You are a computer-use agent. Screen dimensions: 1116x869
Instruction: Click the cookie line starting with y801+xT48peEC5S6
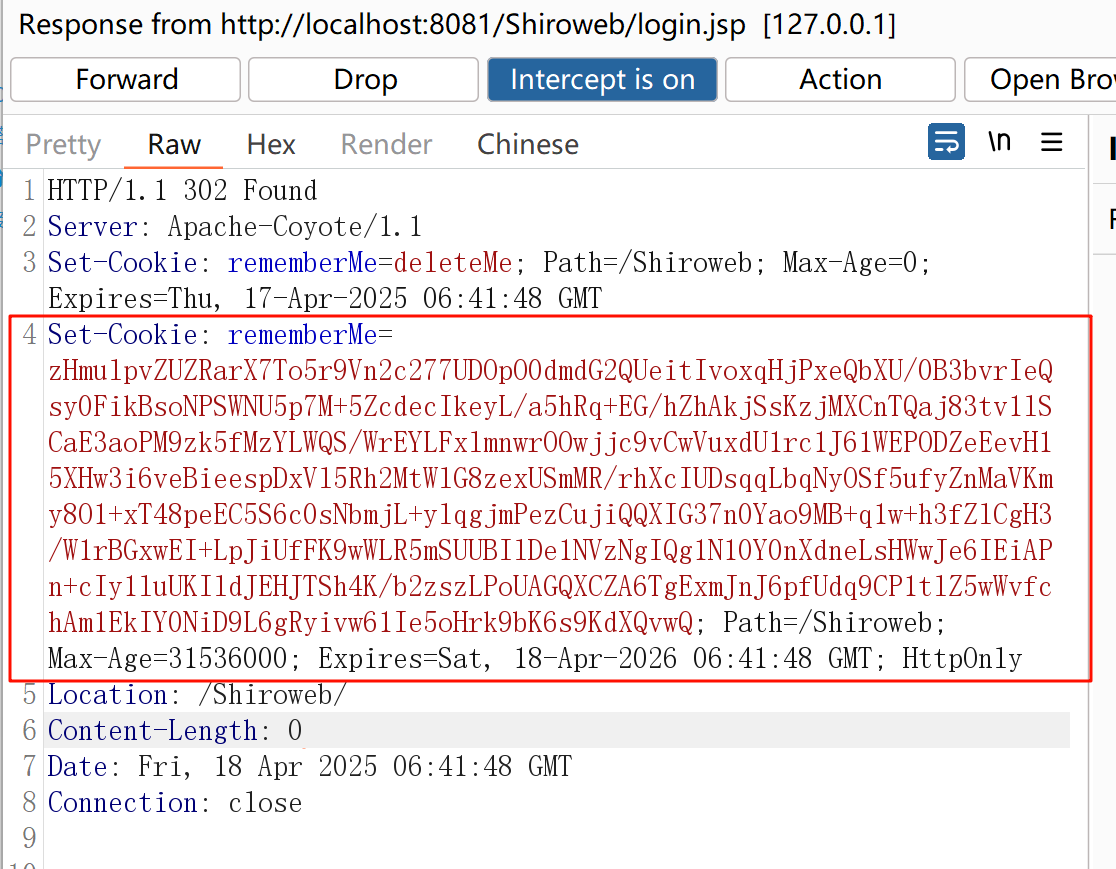[550, 515]
